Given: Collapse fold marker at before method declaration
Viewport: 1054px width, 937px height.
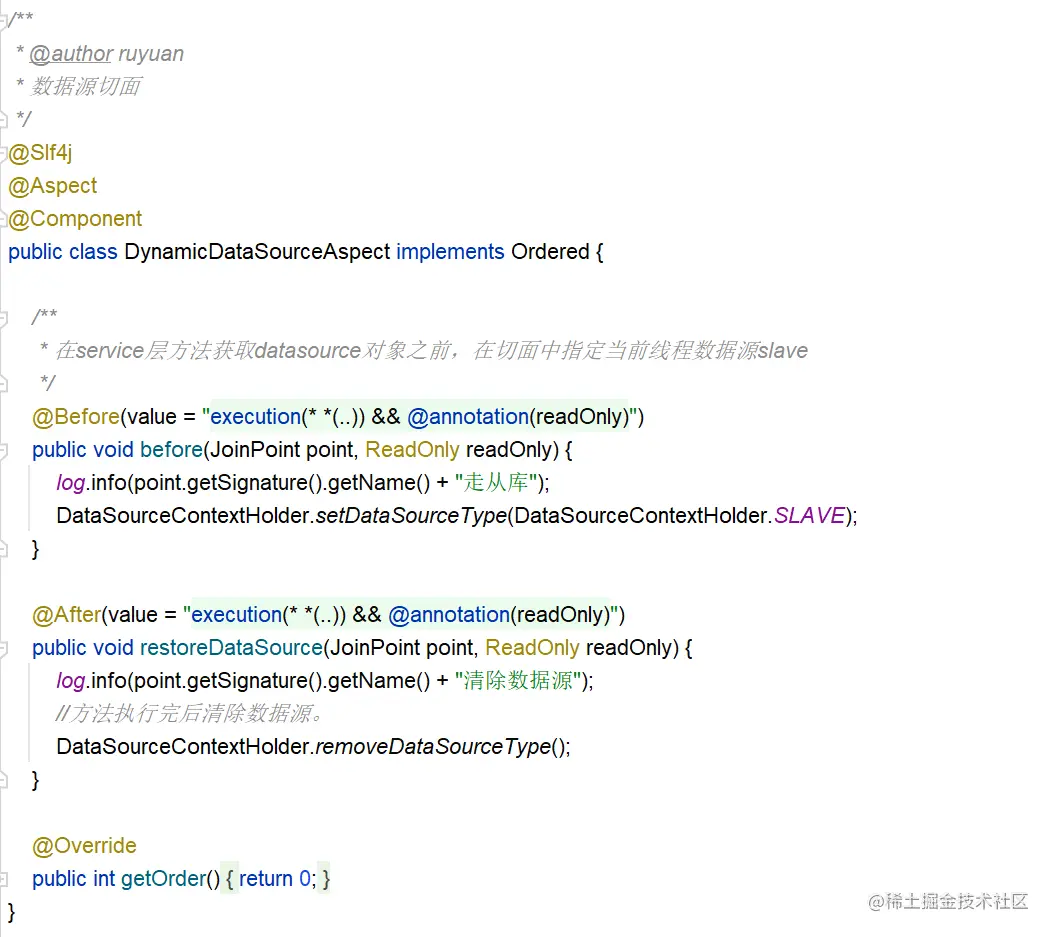Looking at the screenshot, I should coord(3,450).
